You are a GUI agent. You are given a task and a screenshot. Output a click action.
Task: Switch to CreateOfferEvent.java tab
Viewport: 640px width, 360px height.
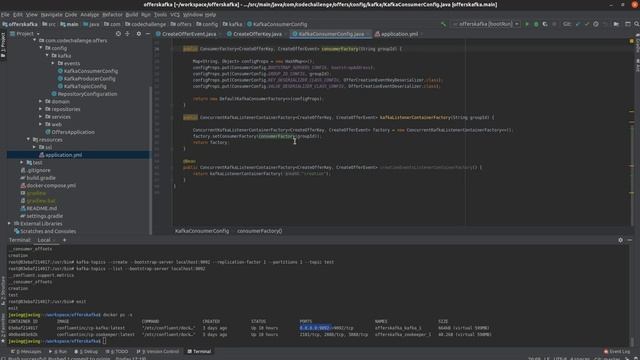(186, 34)
